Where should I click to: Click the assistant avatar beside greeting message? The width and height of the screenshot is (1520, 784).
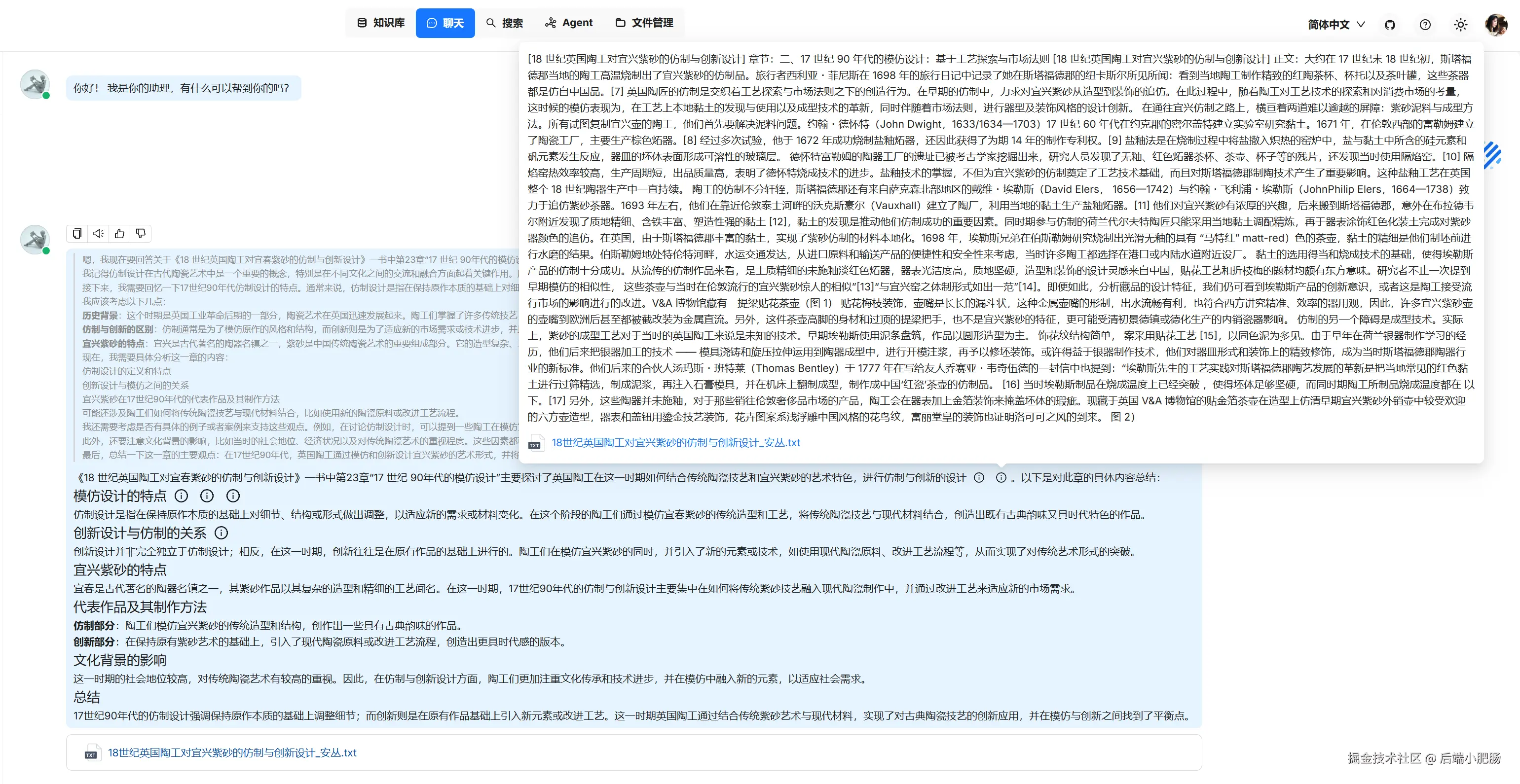coord(35,84)
